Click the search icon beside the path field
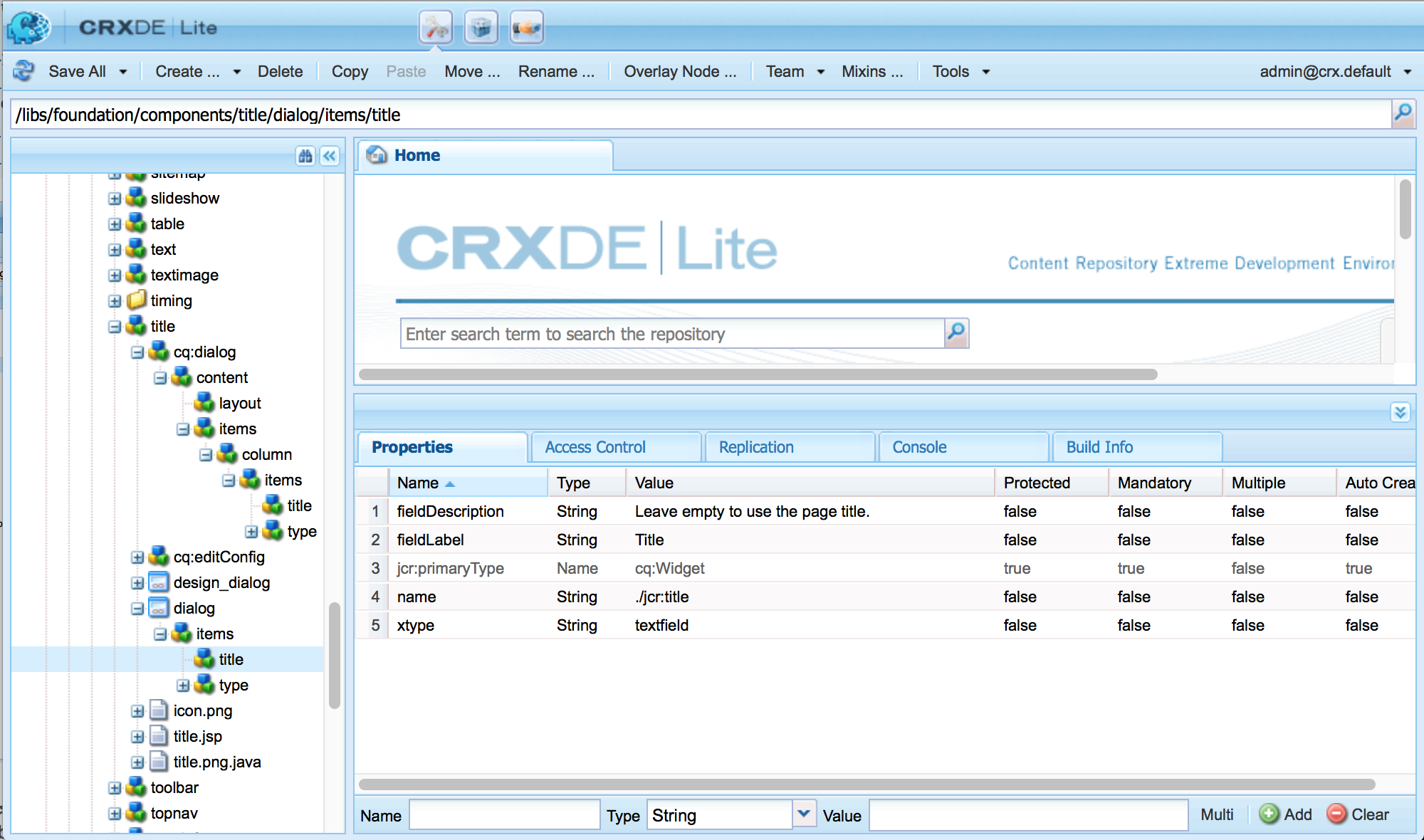 [x=1403, y=113]
